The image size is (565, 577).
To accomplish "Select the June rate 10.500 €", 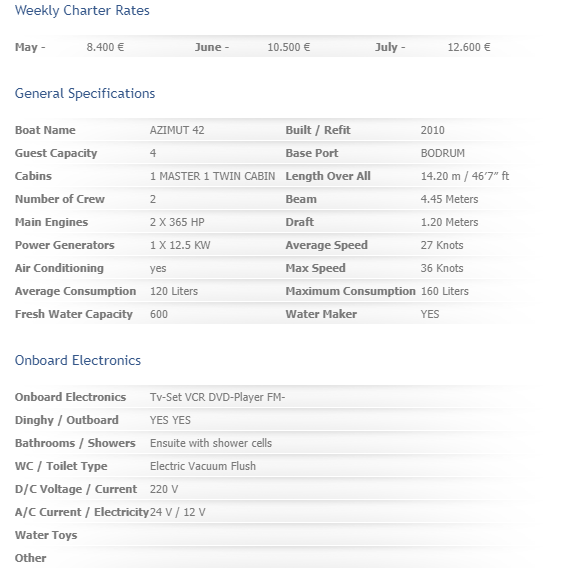I will coord(289,47).
